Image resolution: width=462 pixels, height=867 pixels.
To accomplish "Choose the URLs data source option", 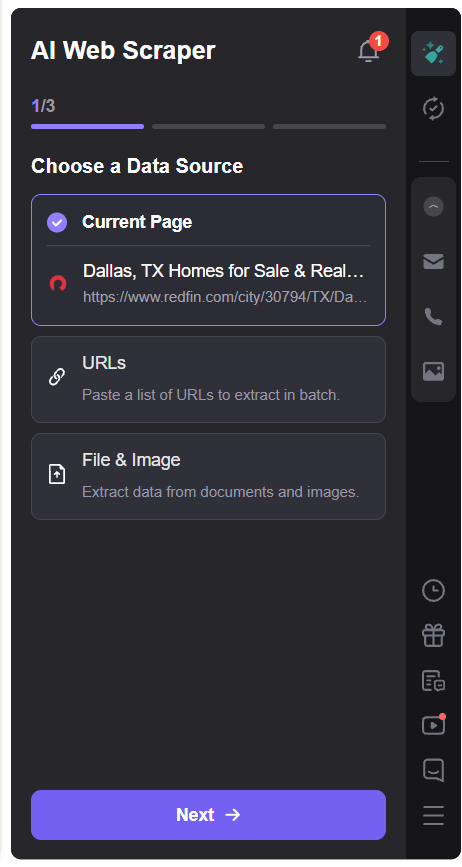I will [208, 379].
